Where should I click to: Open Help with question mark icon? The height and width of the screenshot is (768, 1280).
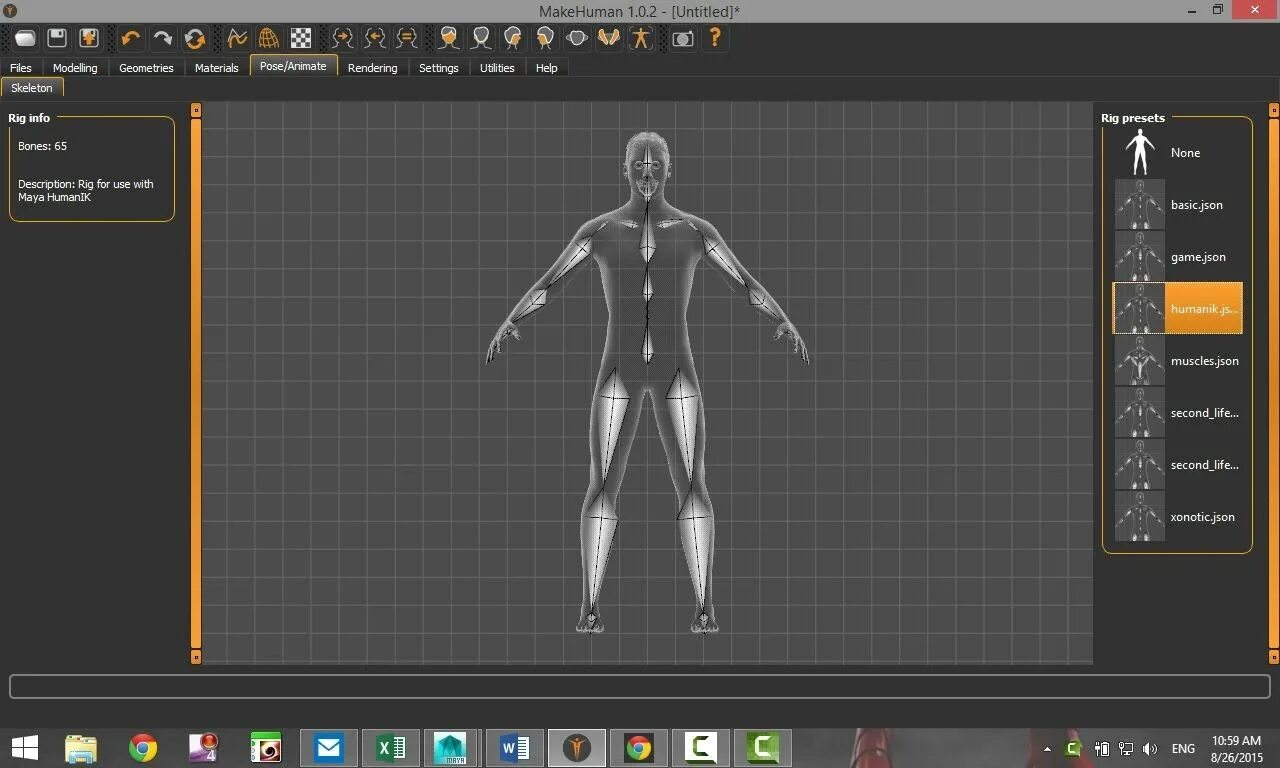[x=714, y=38]
